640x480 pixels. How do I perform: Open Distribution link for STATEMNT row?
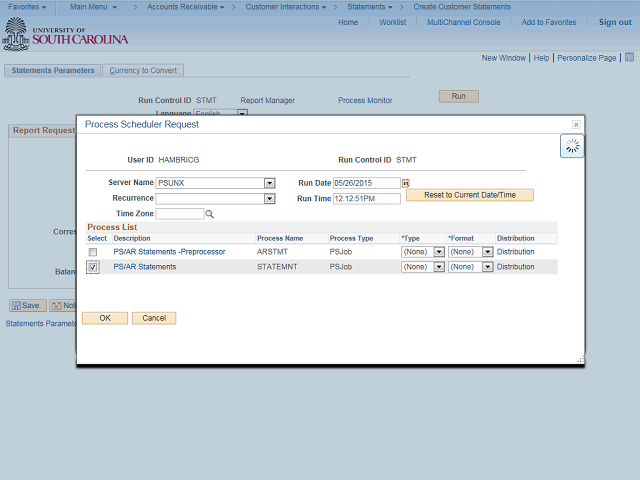click(x=516, y=267)
